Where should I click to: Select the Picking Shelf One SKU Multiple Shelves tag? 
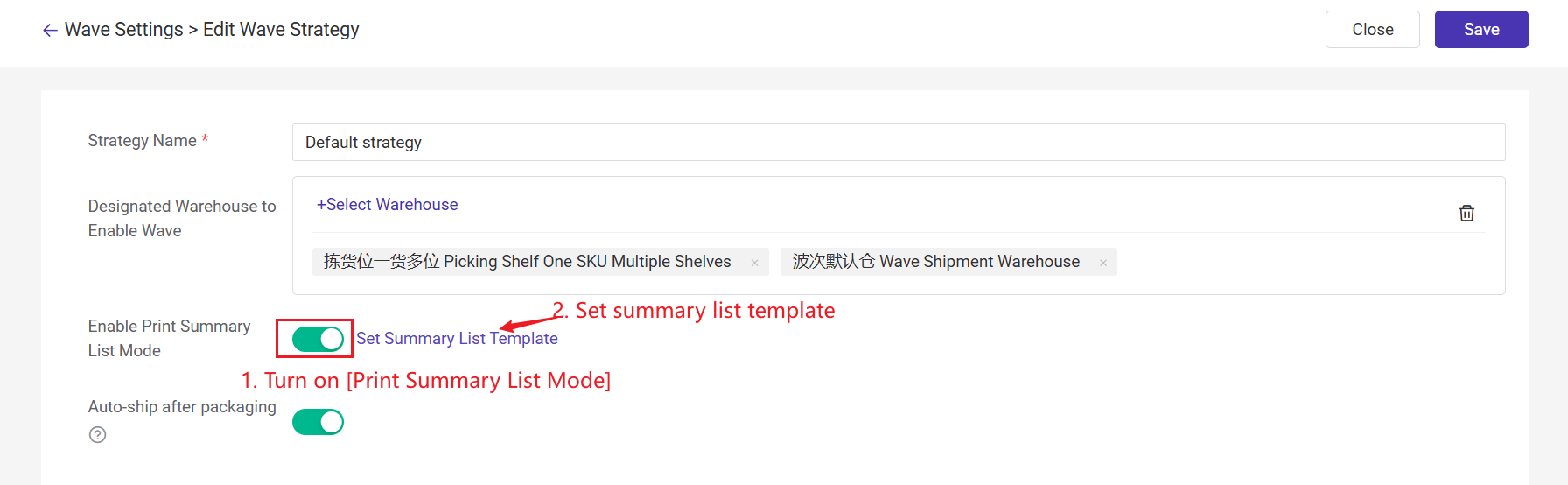[x=528, y=262]
